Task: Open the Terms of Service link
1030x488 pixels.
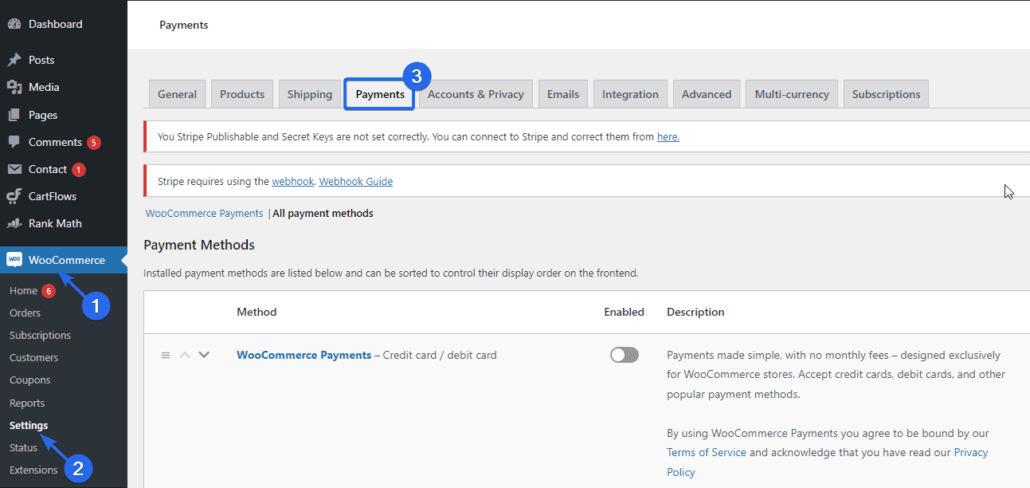Action: pyautogui.click(x=706, y=453)
